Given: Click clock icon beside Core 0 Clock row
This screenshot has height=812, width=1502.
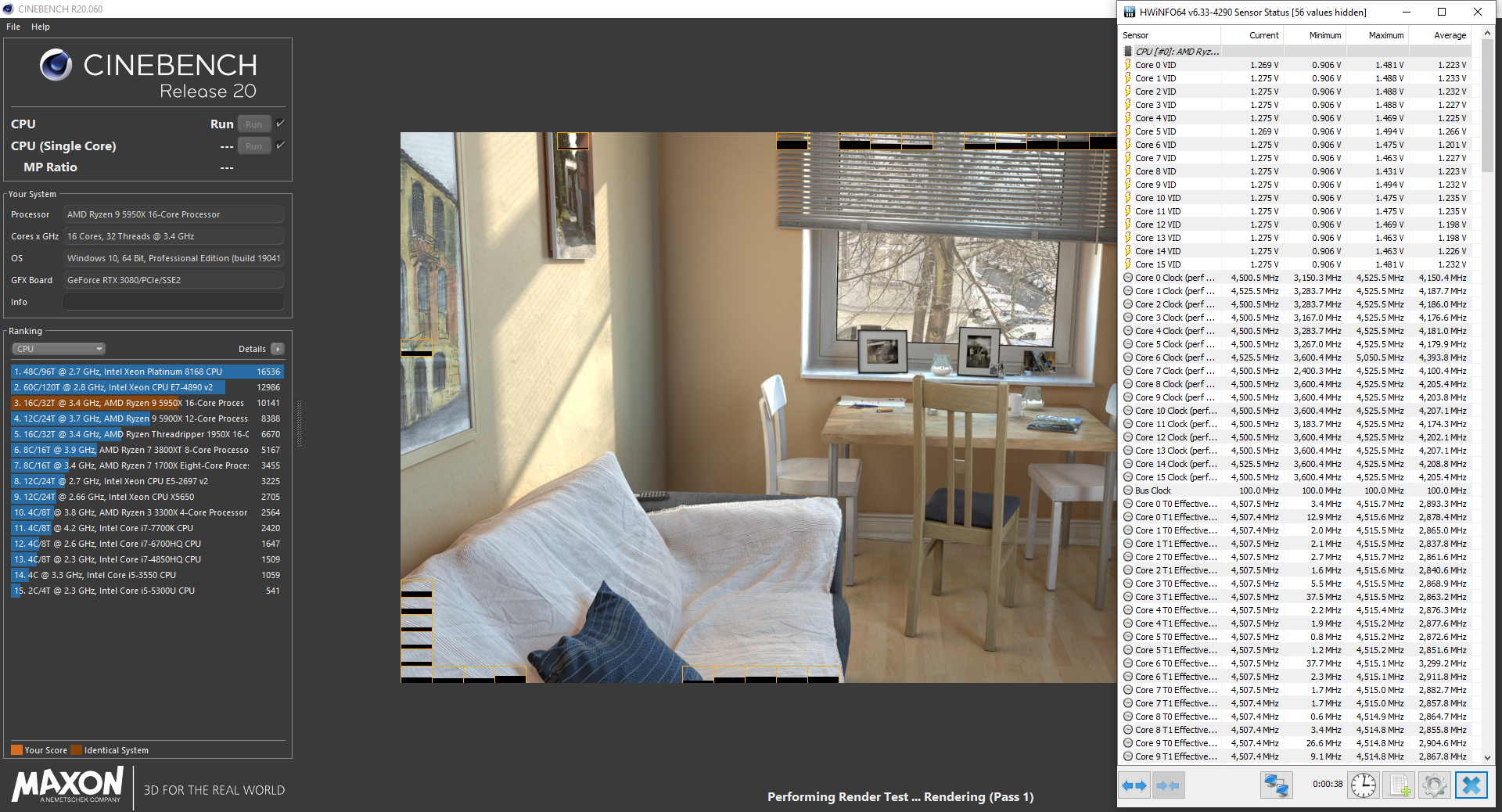Looking at the screenshot, I should pos(1128,278).
